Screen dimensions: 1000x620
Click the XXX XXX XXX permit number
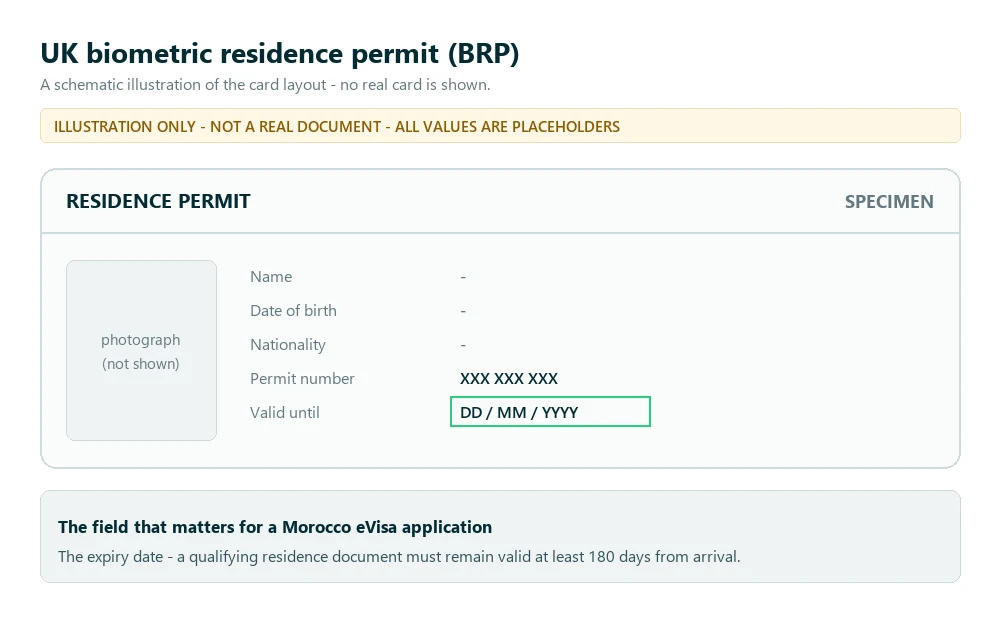509,379
